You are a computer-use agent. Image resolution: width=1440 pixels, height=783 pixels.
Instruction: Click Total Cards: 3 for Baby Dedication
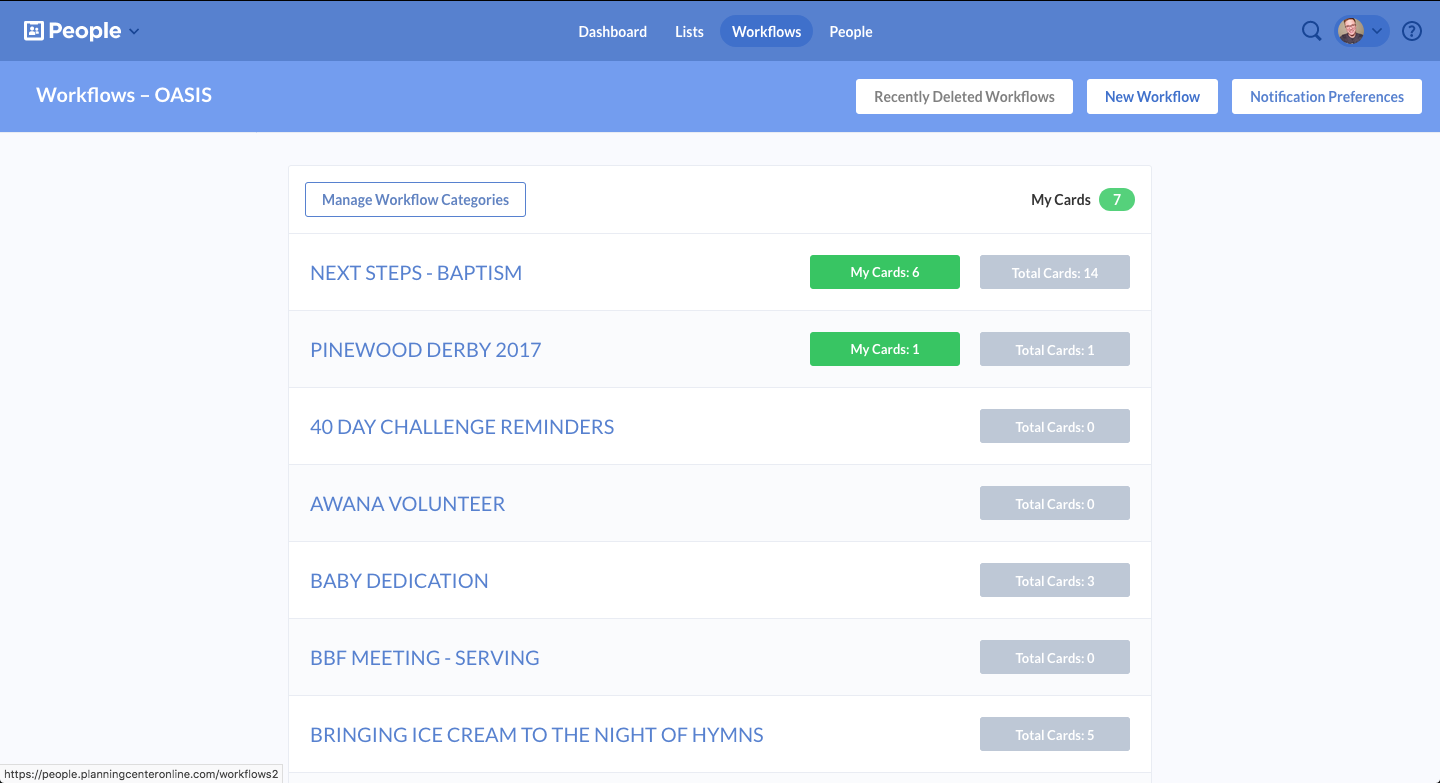tap(1054, 581)
